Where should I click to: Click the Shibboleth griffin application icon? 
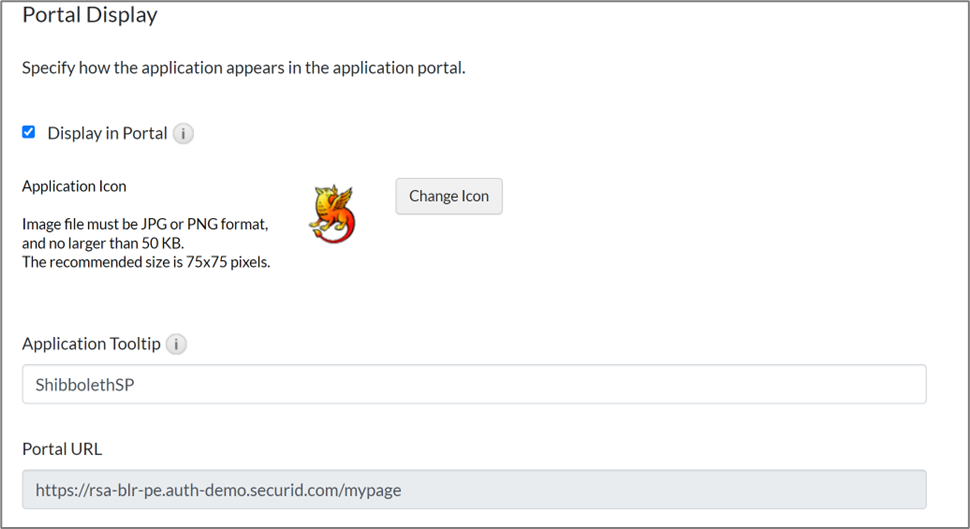[x=333, y=213]
